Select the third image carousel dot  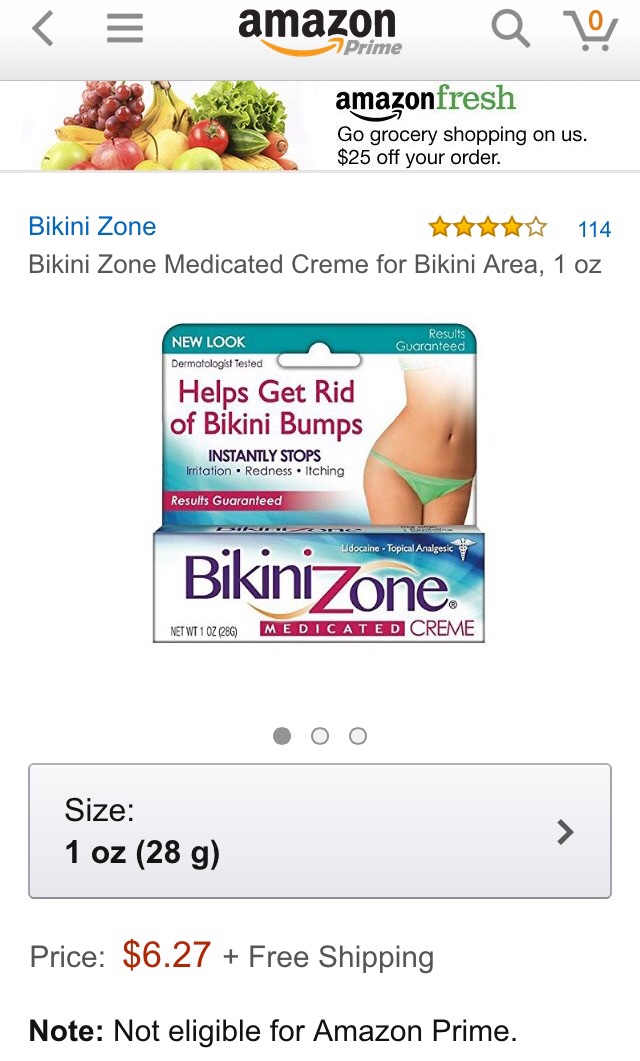[358, 736]
